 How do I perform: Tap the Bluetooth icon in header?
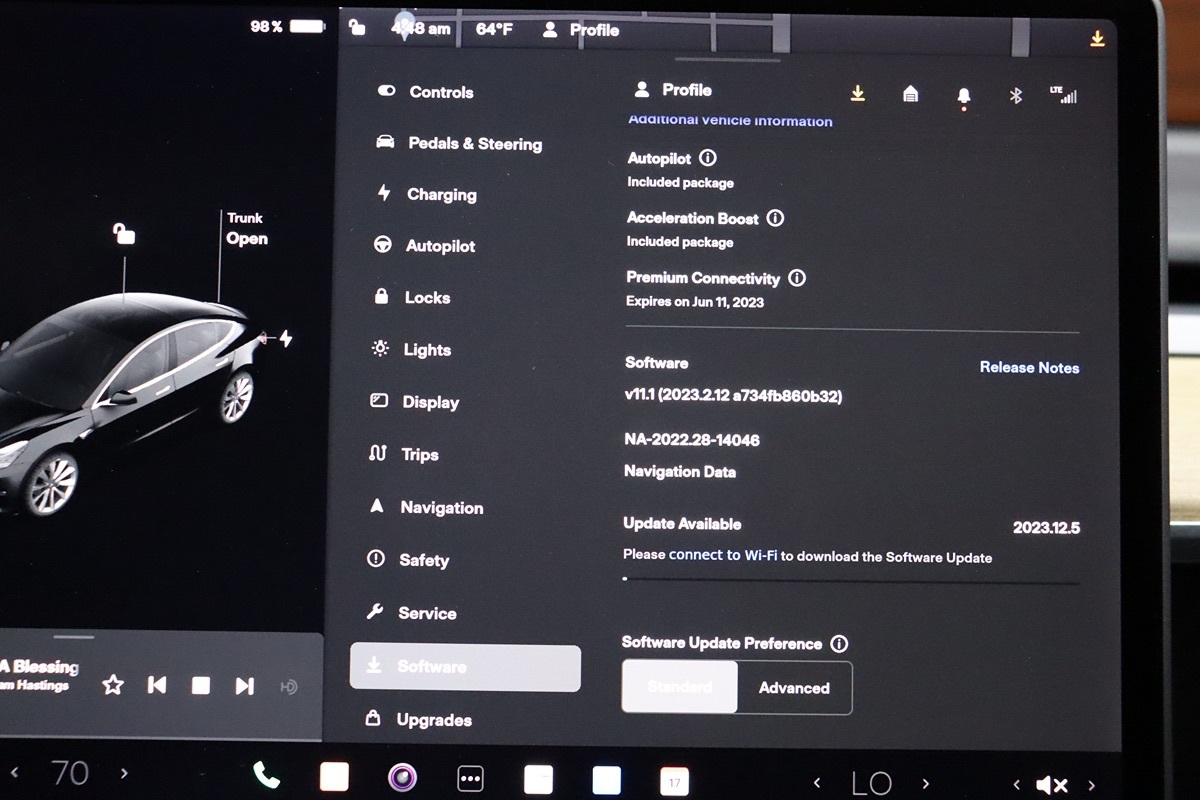(x=1015, y=95)
